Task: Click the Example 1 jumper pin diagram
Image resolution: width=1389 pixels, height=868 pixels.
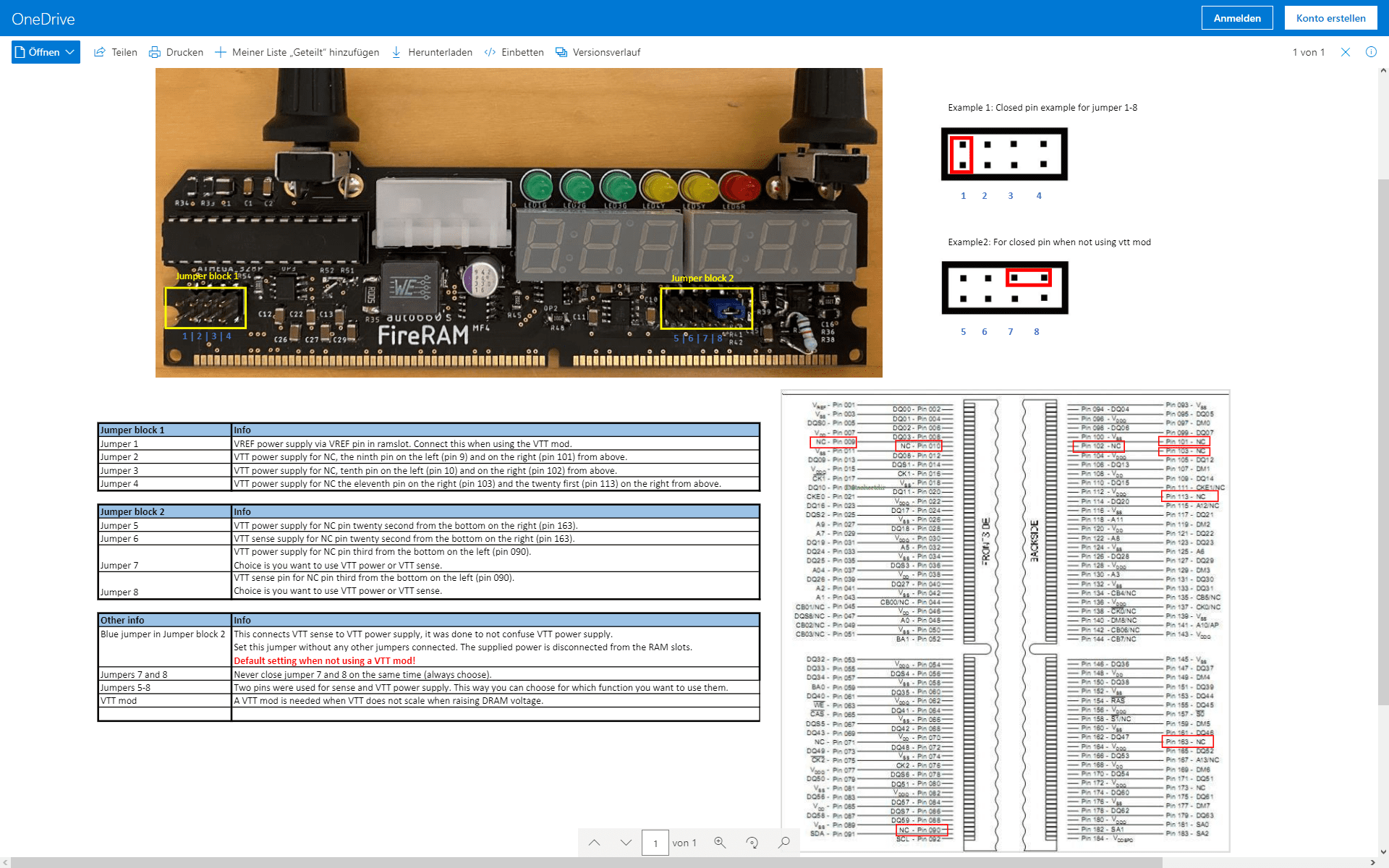Action: point(1004,154)
